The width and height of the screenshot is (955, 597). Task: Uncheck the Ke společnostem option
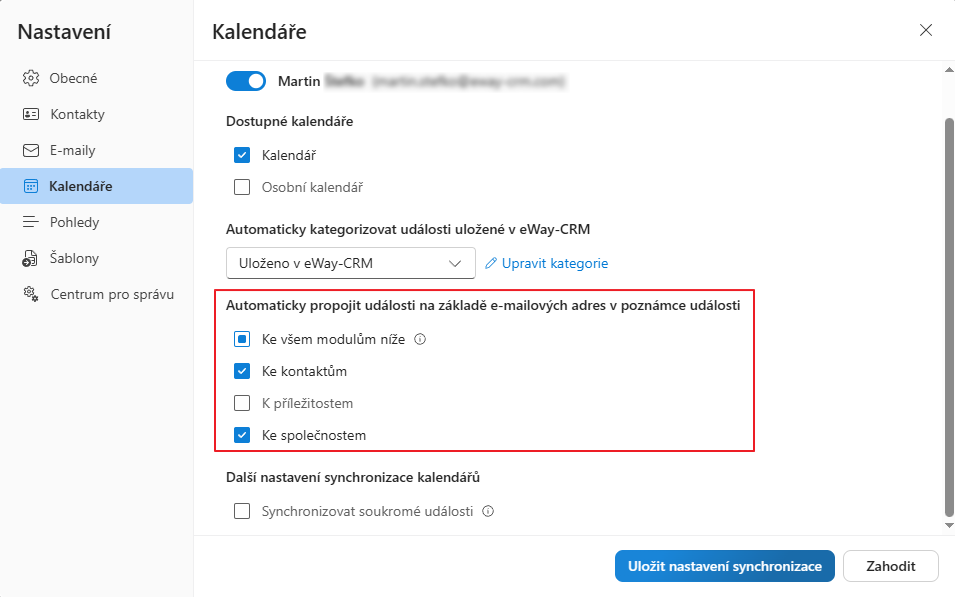[x=241, y=435]
